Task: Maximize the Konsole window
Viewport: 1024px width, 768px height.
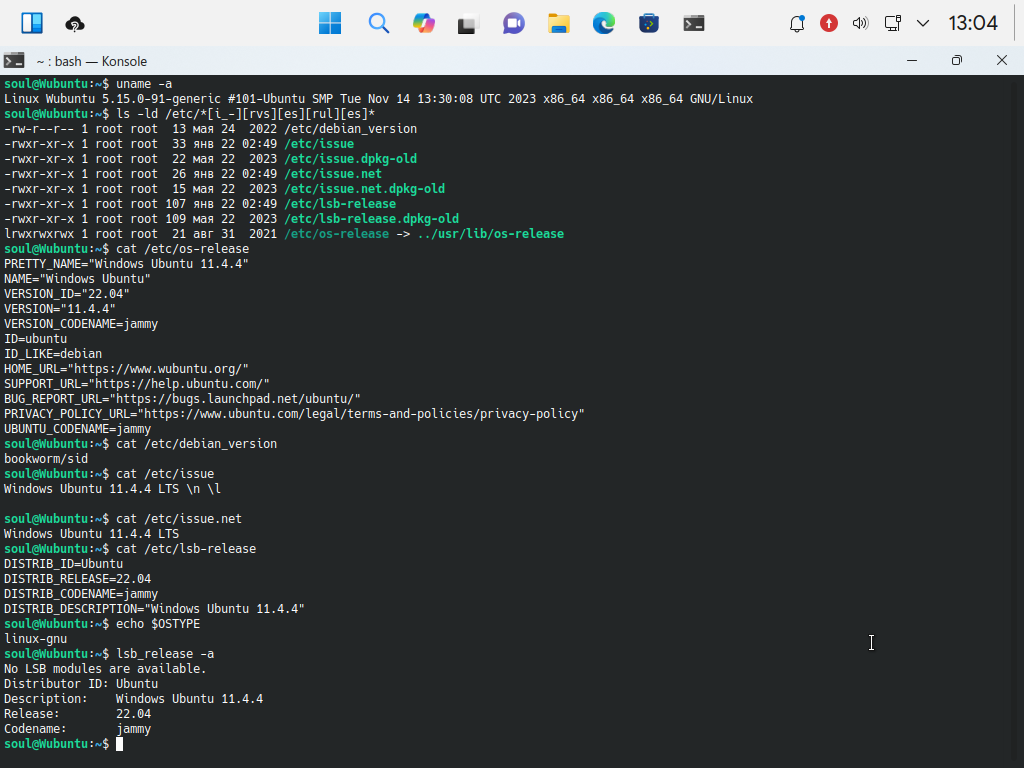Action: (x=957, y=61)
